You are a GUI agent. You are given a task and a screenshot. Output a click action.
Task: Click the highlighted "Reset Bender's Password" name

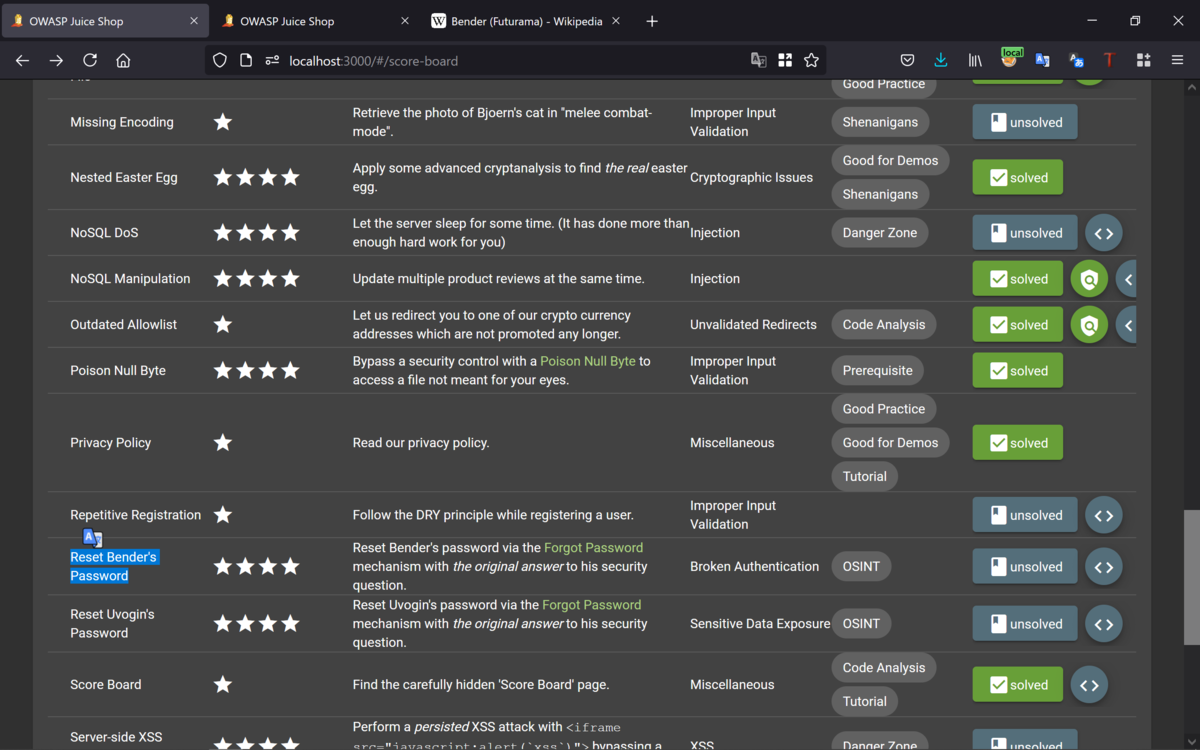(114, 567)
